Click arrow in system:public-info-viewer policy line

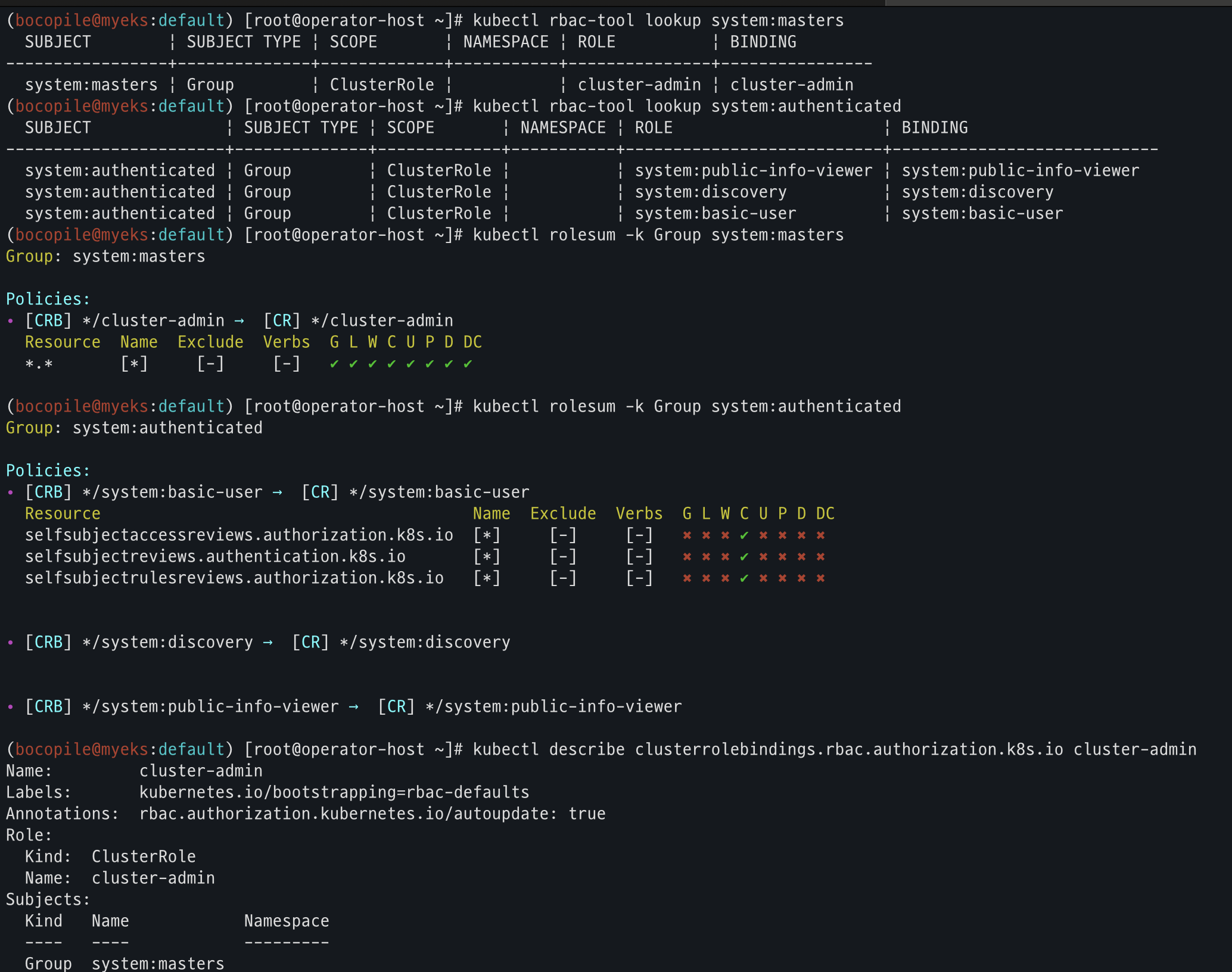point(353,707)
